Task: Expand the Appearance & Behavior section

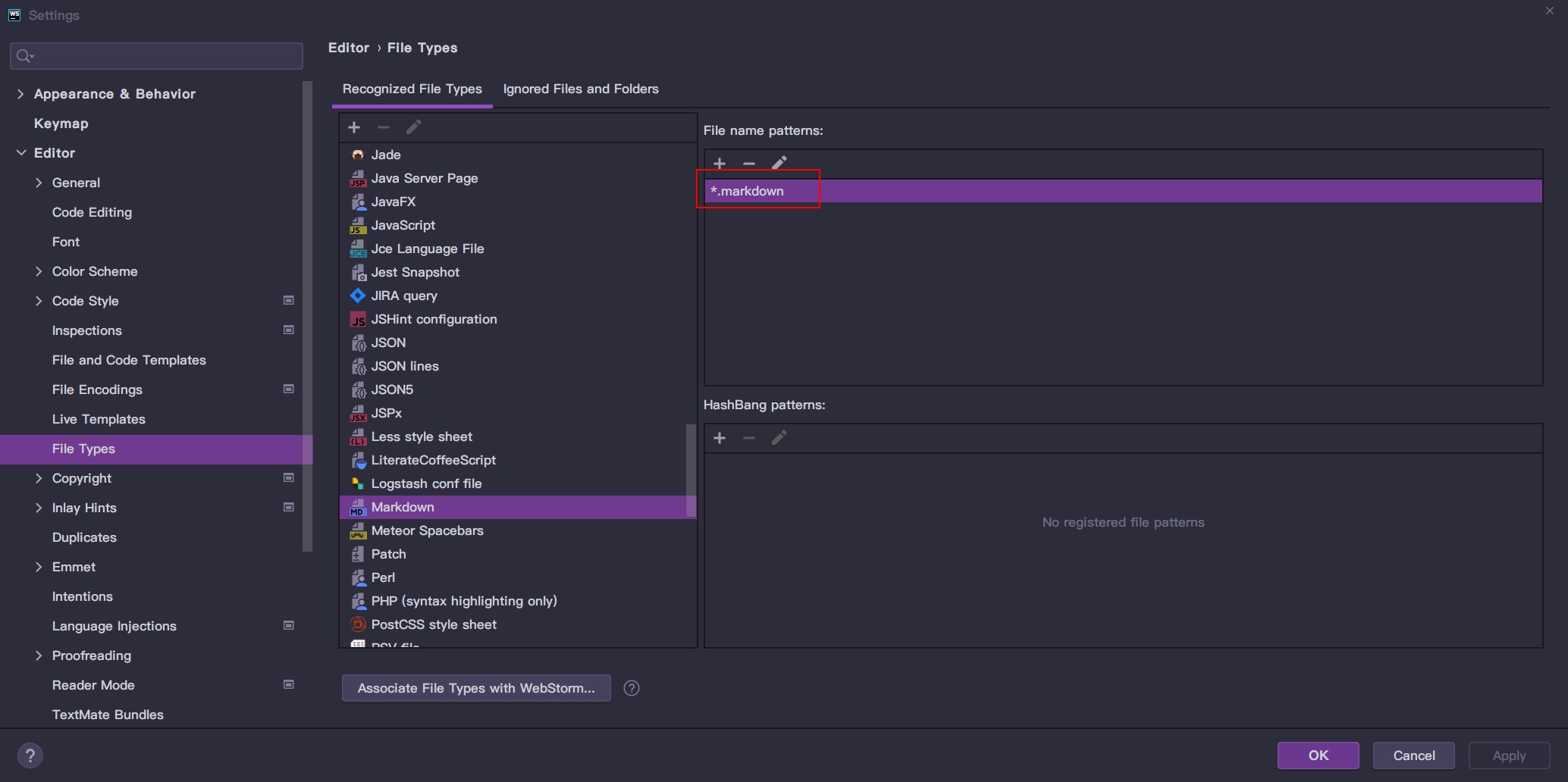Action: [20, 94]
